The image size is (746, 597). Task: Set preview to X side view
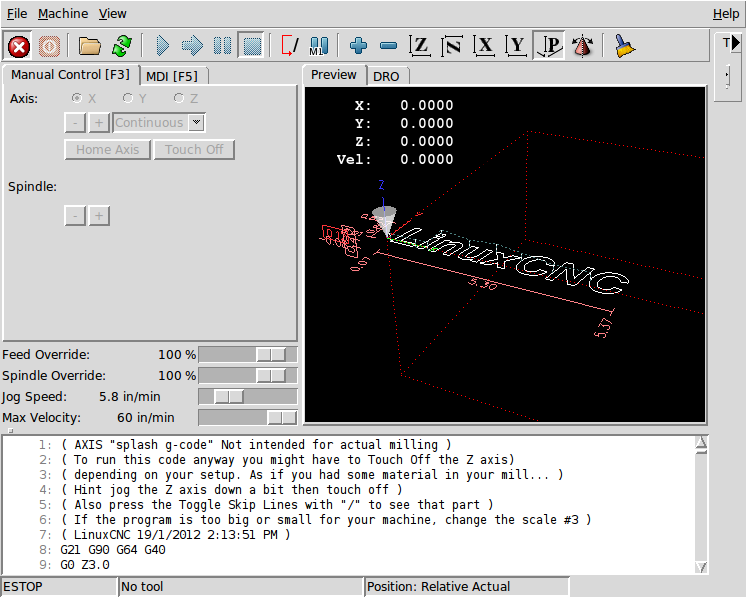click(x=484, y=47)
